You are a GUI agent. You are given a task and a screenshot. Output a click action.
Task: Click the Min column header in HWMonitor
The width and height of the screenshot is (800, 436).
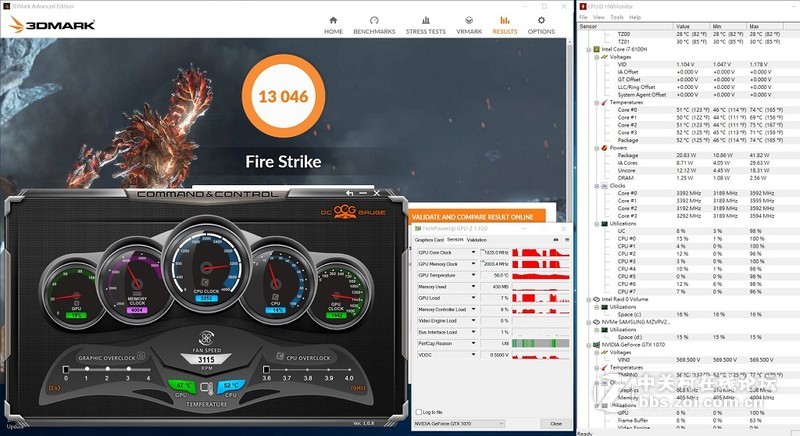pyautogui.click(x=728, y=26)
